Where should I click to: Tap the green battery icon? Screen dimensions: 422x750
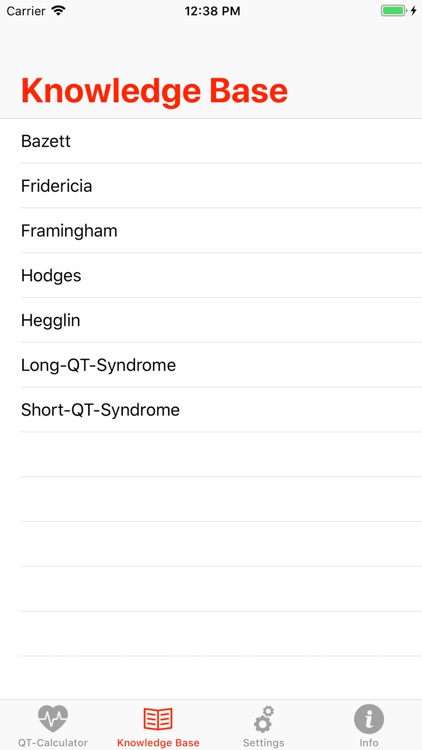tap(393, 11)
